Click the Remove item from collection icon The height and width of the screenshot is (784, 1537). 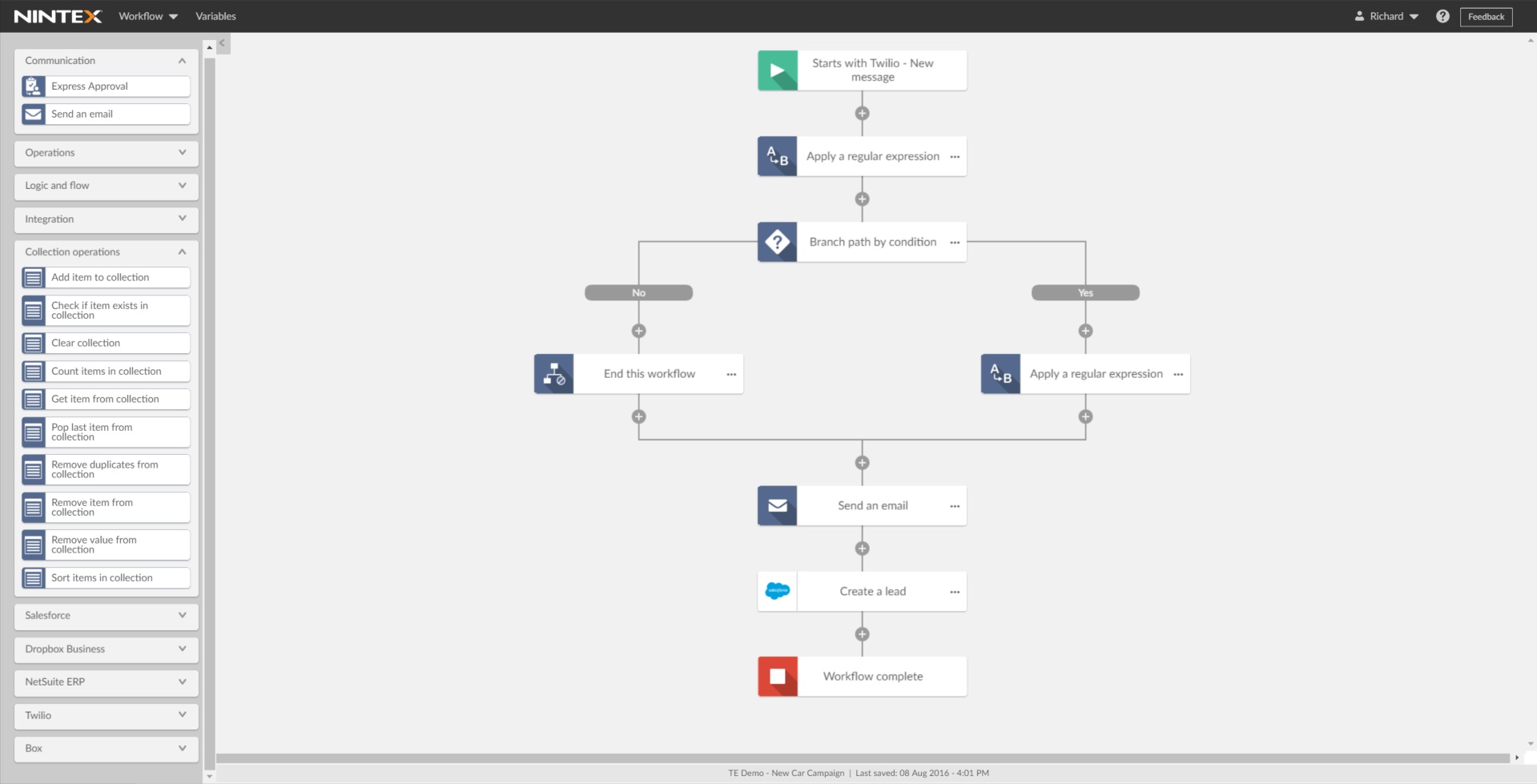tap(34, 508)
